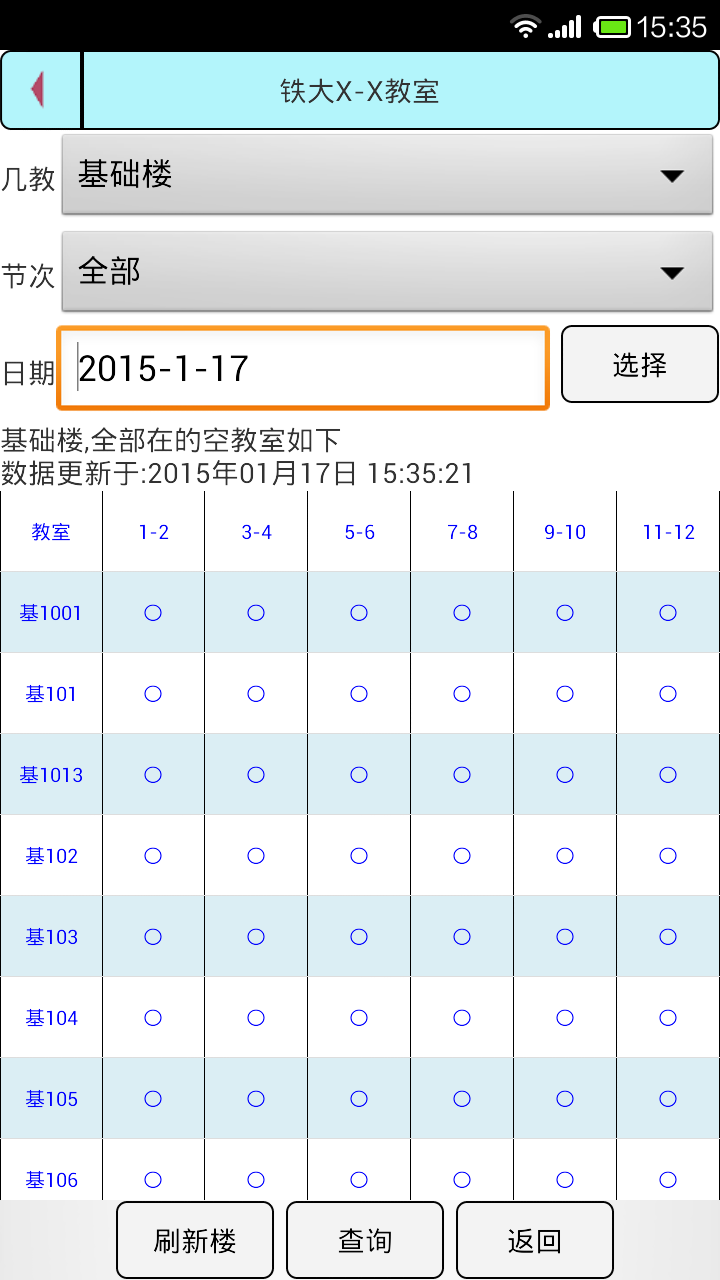The height and width of the screenshot is (1280, 720).
Task: Click the 基103 circle under period 5-6
Action: point(359,937)
